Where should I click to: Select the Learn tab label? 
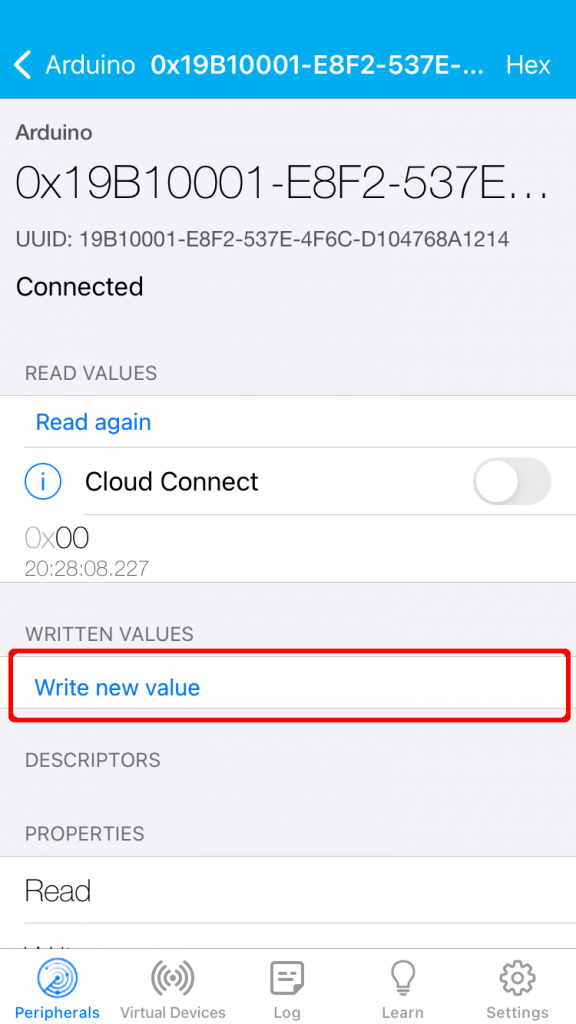[402, 1013]
